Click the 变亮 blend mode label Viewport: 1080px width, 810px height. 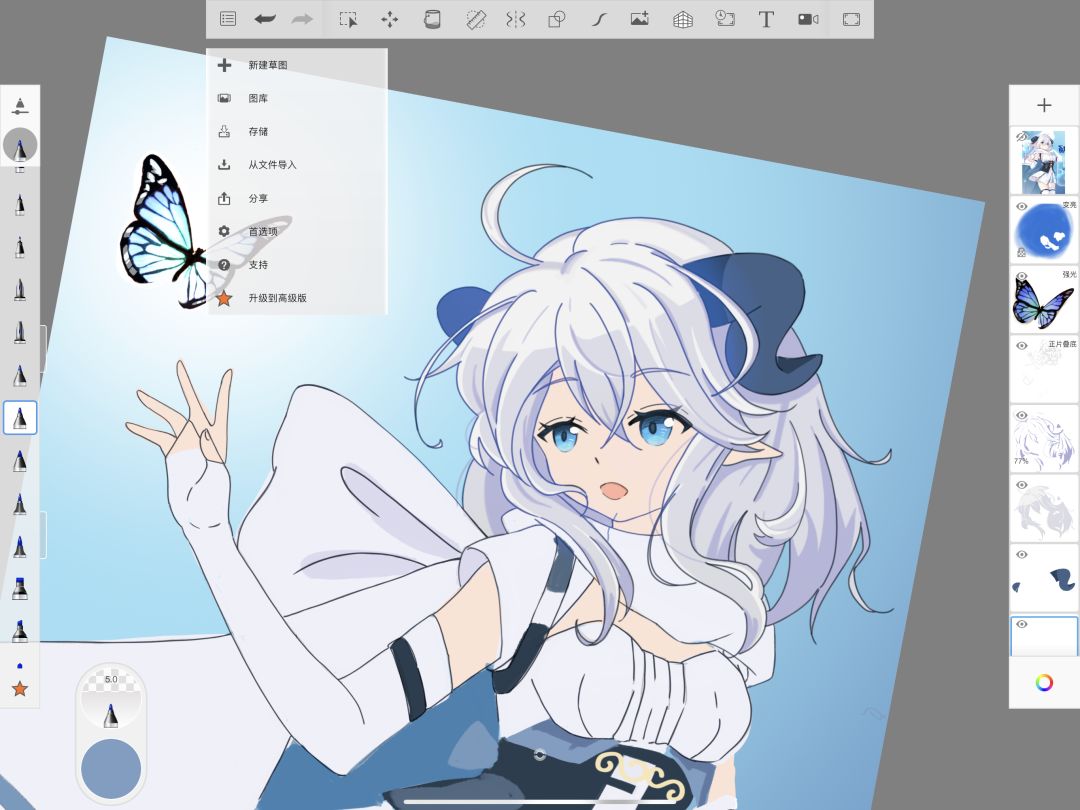pos(1069,205)
